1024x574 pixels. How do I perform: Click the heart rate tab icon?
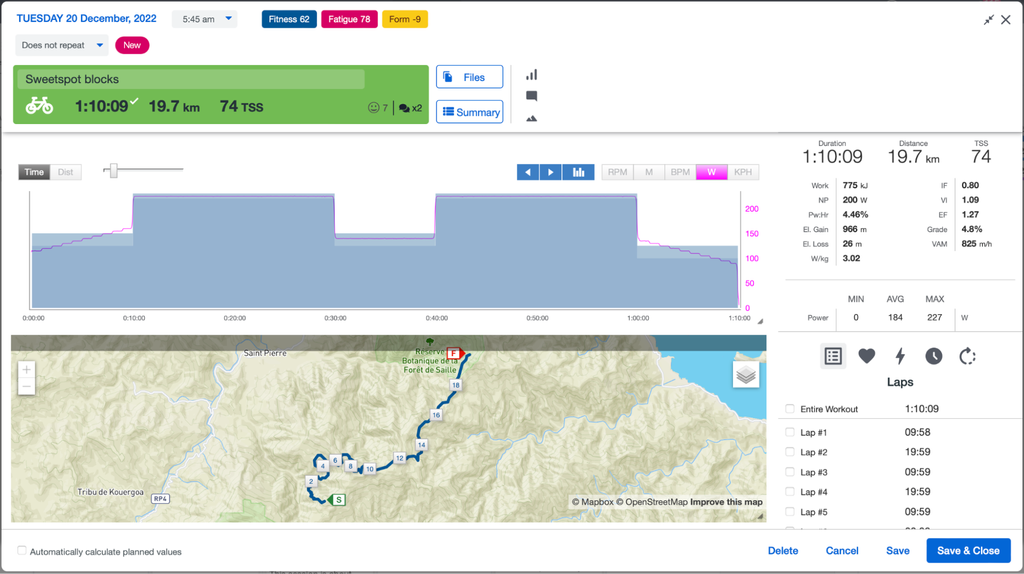[867, 356]
